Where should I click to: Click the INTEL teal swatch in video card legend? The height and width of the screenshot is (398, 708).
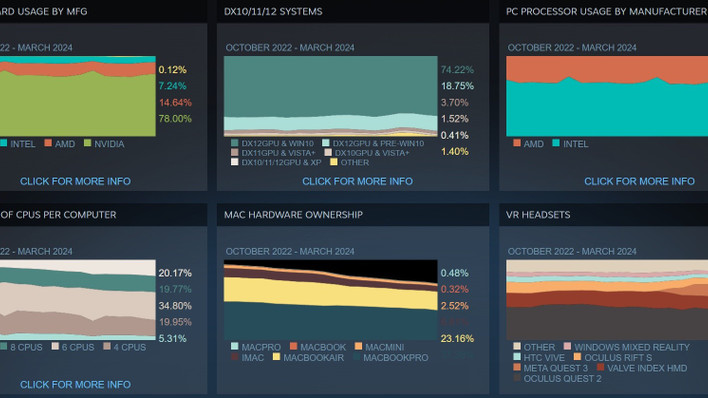pos(4,143)
